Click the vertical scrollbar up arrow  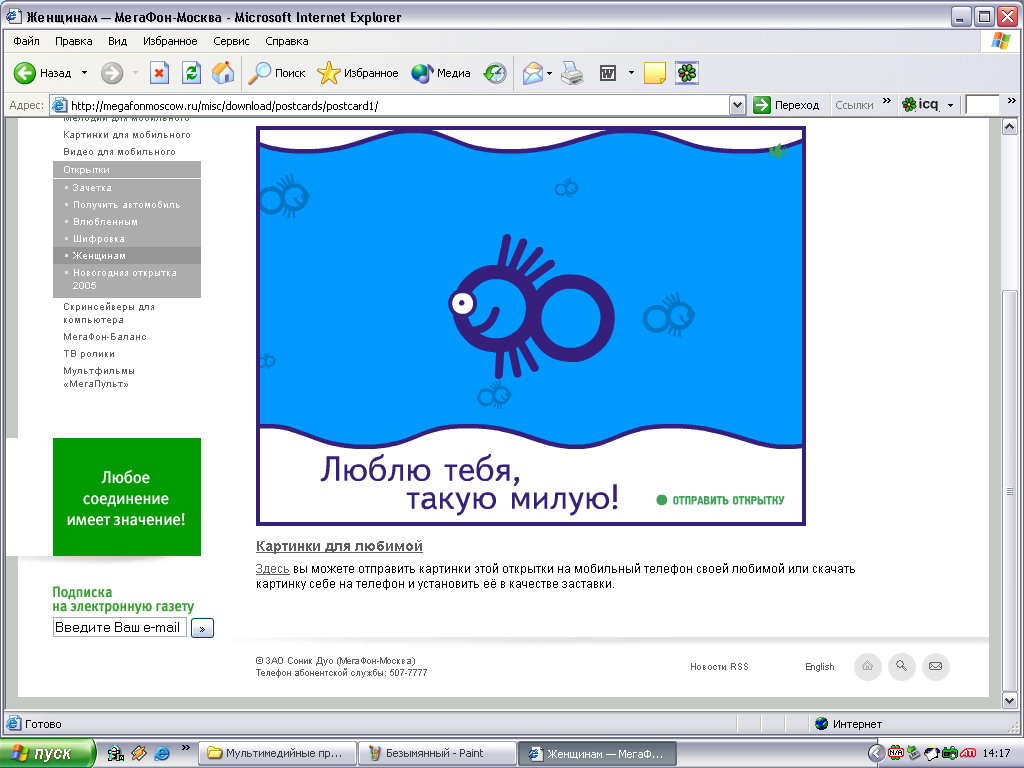click(1010, 127)
